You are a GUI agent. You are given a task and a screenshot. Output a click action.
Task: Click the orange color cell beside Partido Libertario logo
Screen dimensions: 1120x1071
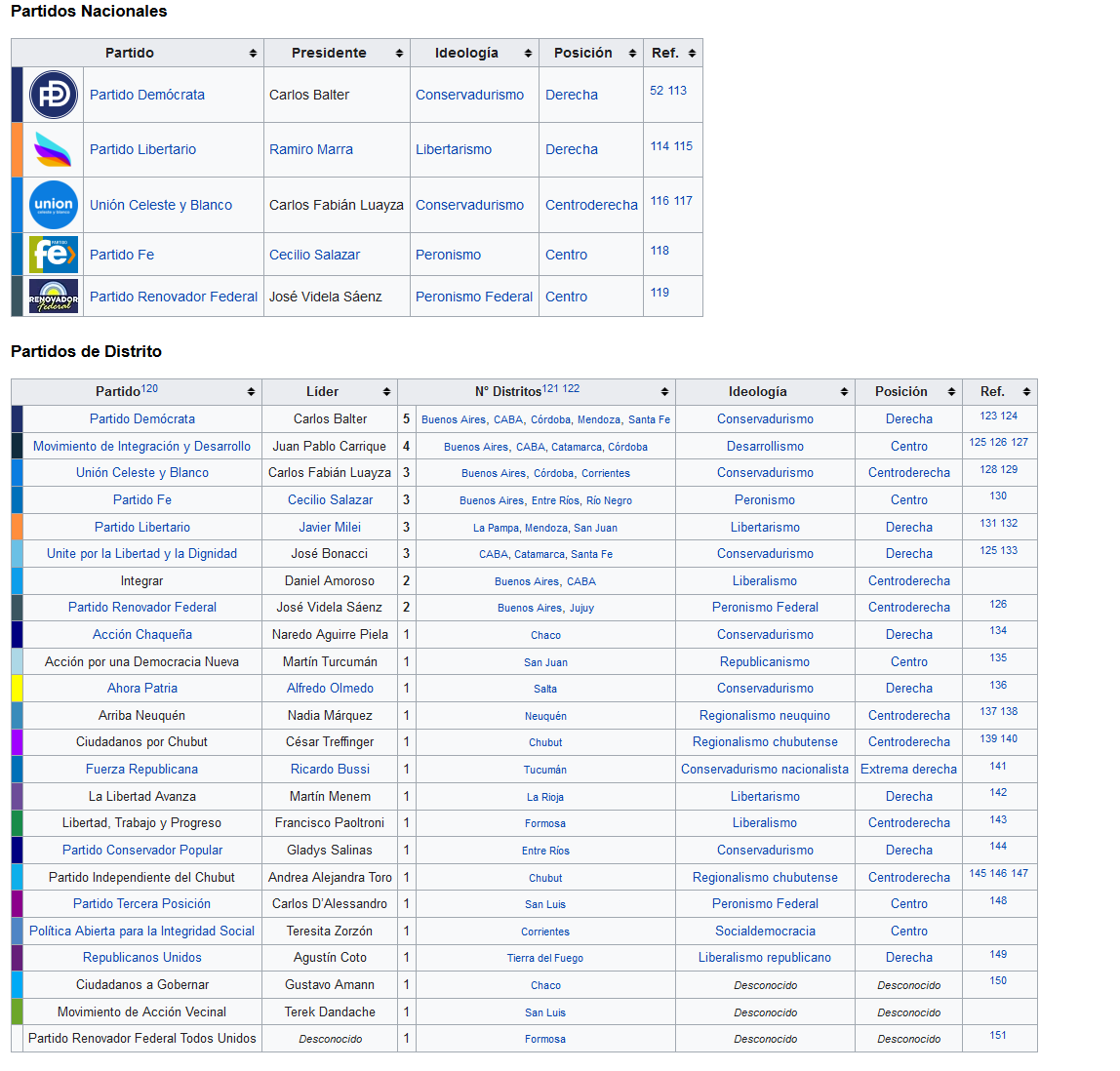pyautogui.click(x=17, y=149)
